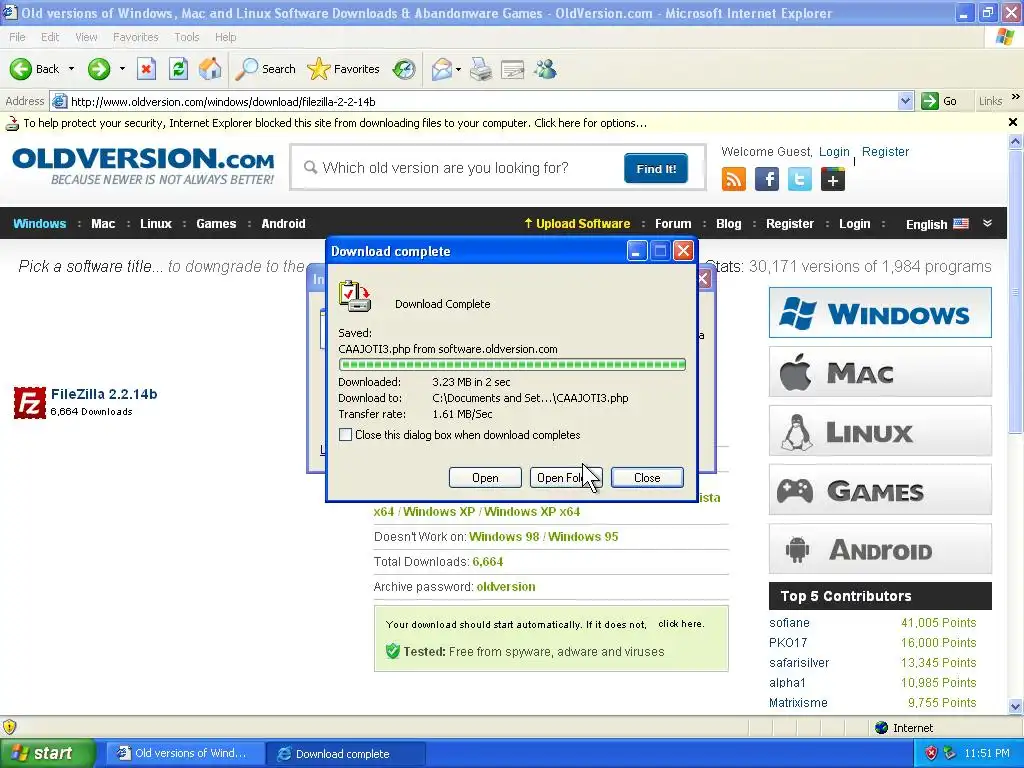Select the Windows tab in site navigation
Screen dimensions: 1024x768
click(40, 223)
